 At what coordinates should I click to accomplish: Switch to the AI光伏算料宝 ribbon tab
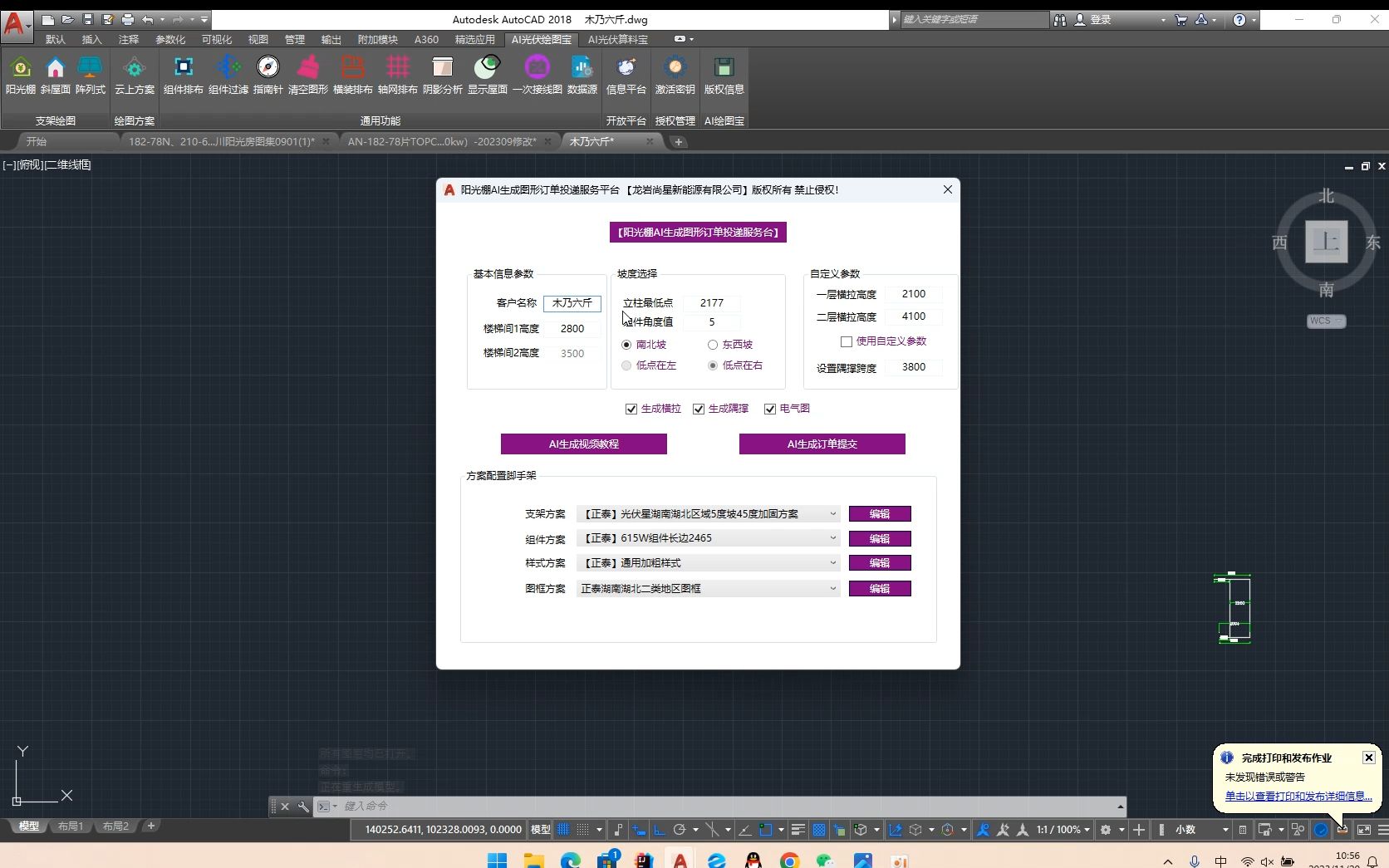coord(618,39)
